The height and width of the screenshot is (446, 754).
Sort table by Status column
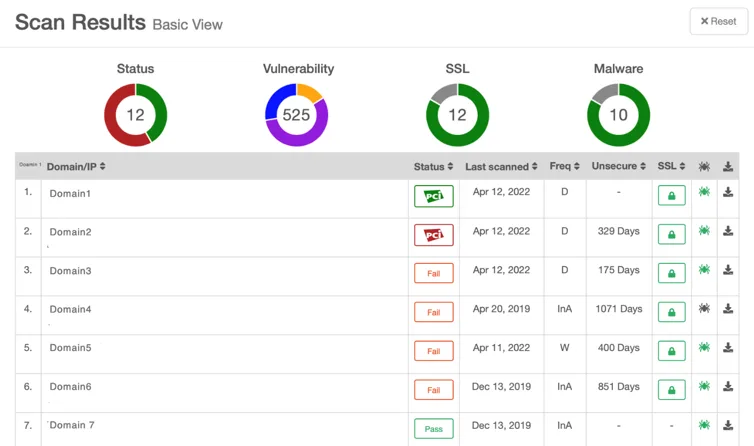point(433,166)
